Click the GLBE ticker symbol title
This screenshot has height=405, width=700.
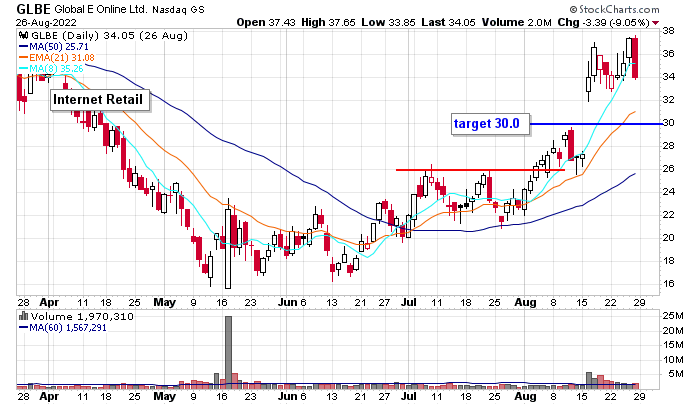[x=33, y=9]
